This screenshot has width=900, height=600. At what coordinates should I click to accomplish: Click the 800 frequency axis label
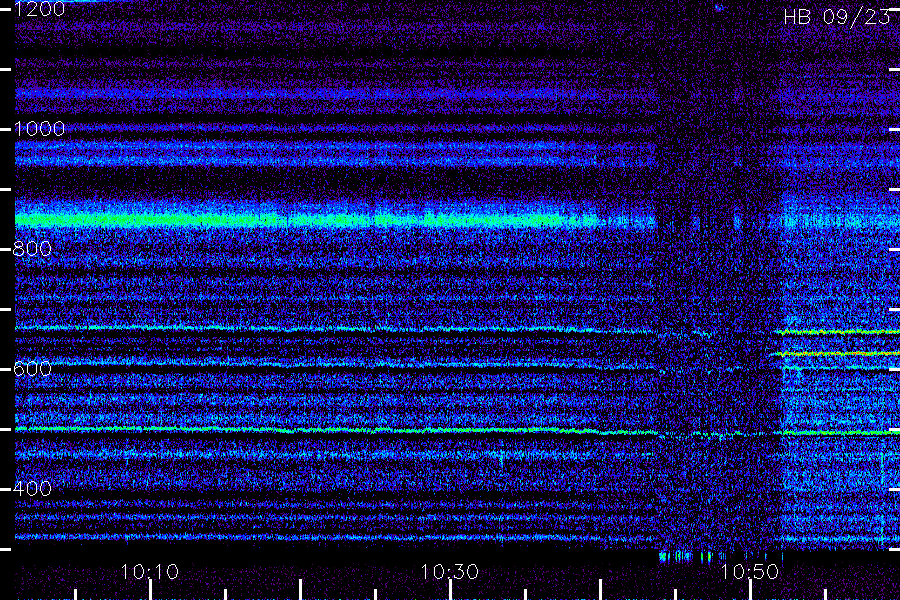(33, 249)
